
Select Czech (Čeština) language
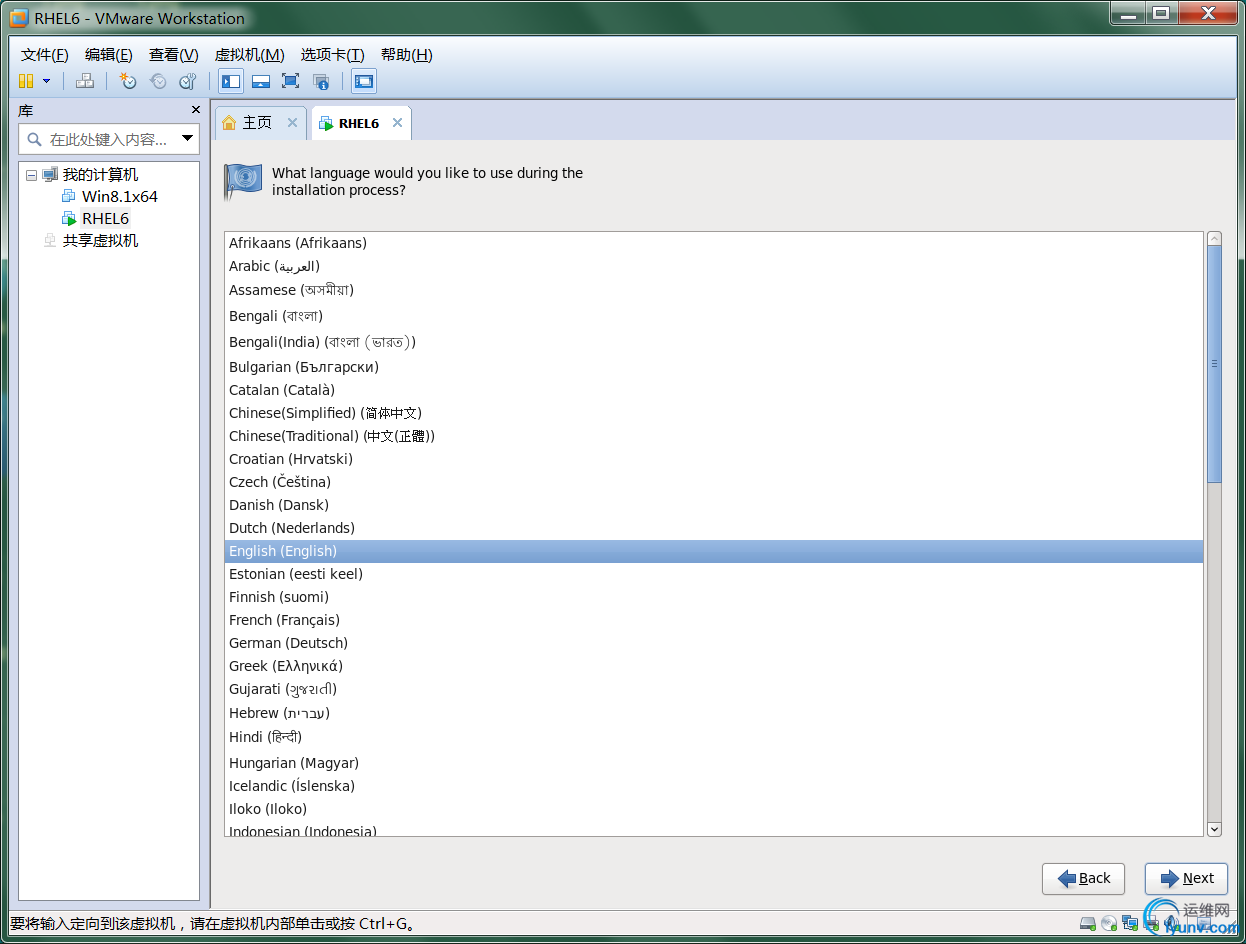coord(714,482)
